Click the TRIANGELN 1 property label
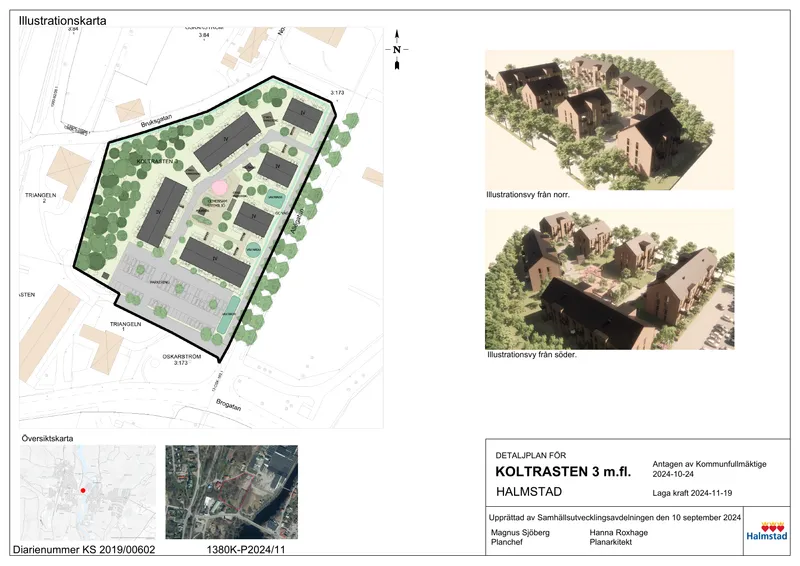Viewport: 800px width, 566px height. (126, 327)
